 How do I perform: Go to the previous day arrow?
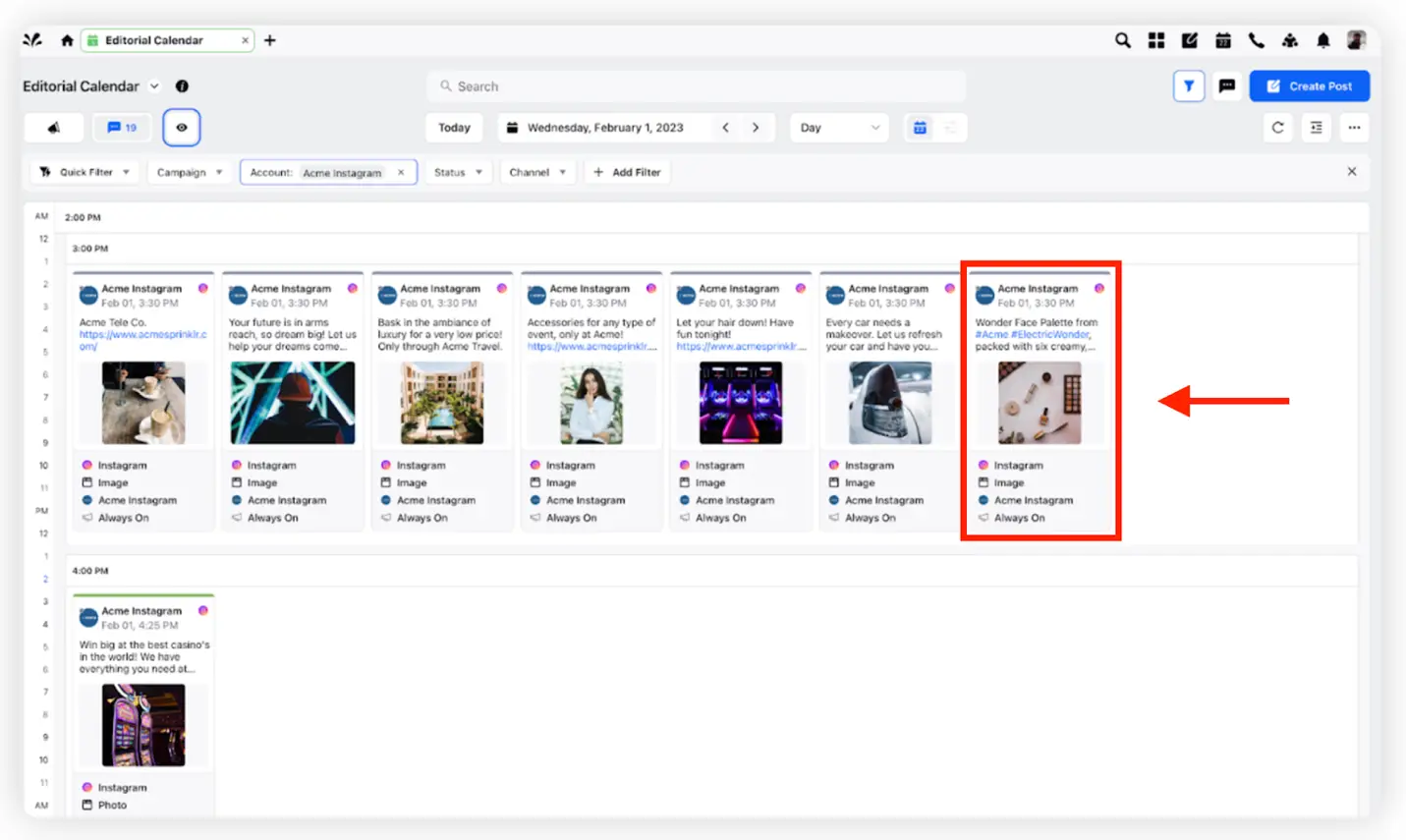click(726, 128)
